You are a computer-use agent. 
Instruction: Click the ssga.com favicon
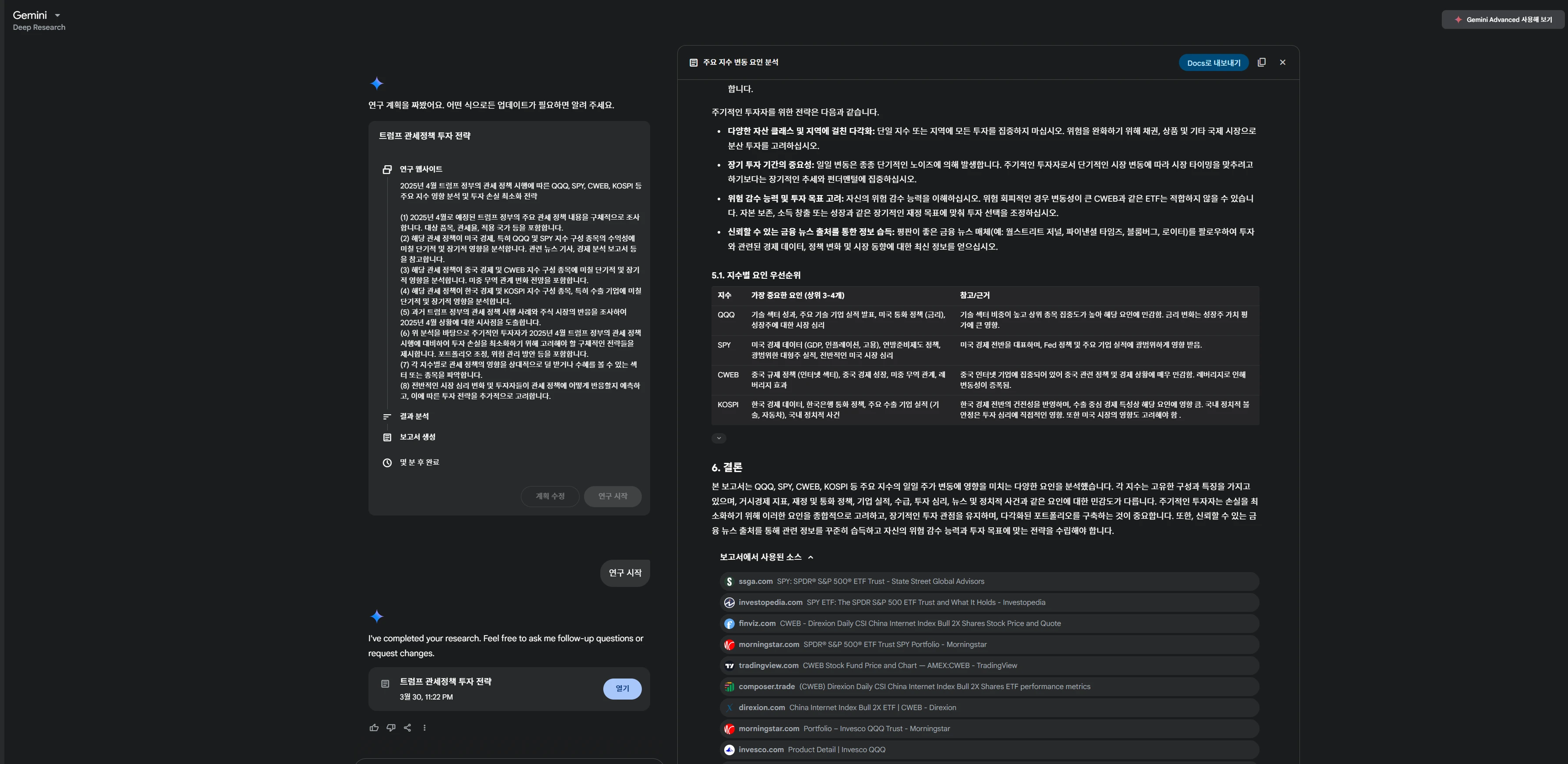click(729, 582)
